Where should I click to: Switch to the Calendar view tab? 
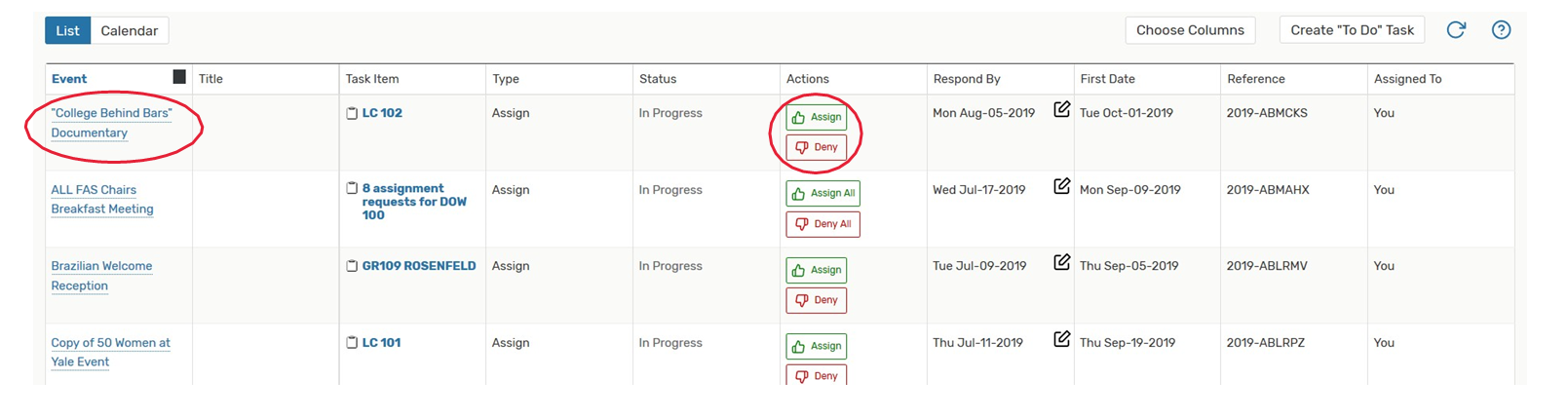(130, 31)
